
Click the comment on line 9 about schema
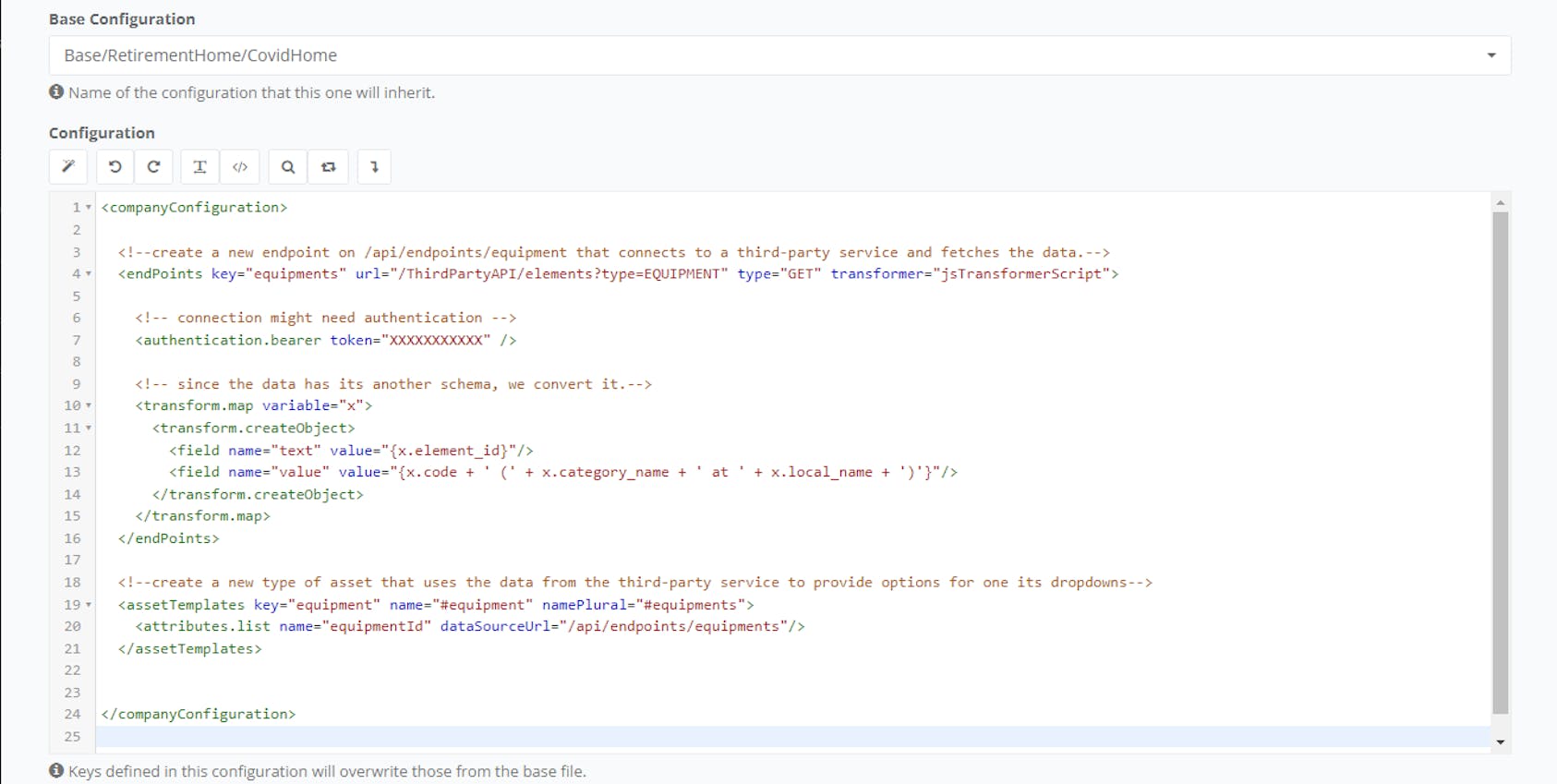(393, 384)
